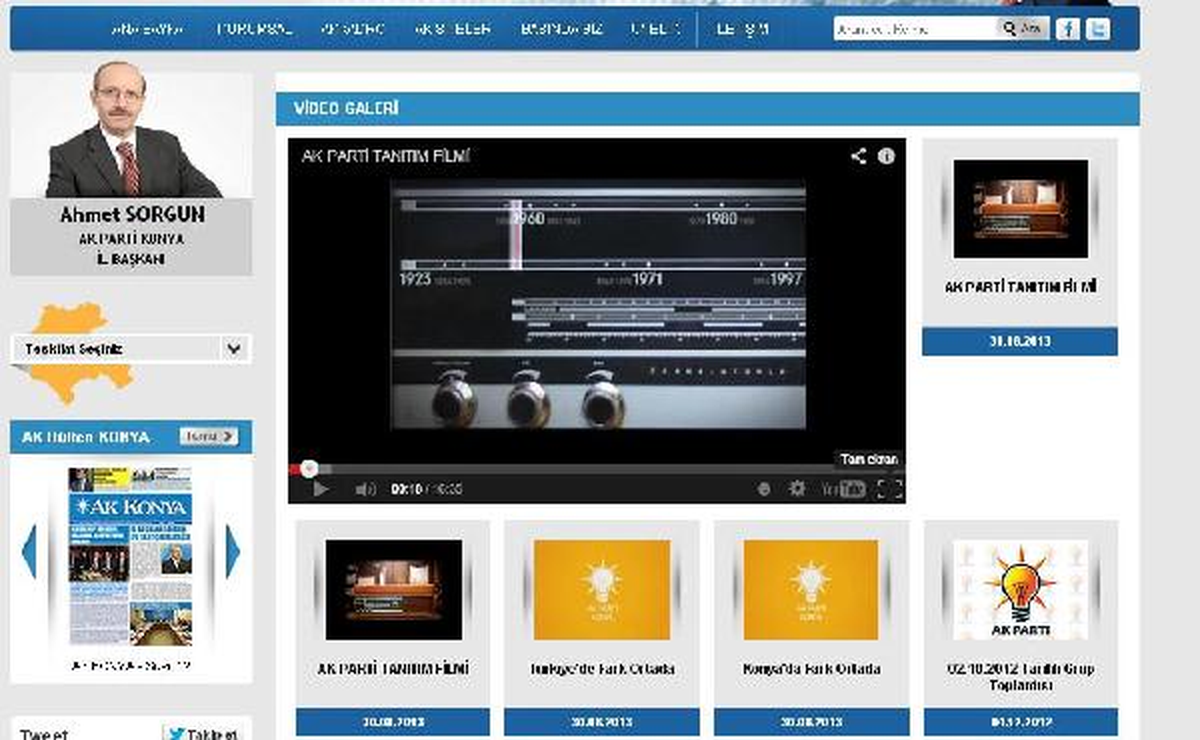Mute the video volume speaker
This screenshot has width=1200, height=740.
366,489
